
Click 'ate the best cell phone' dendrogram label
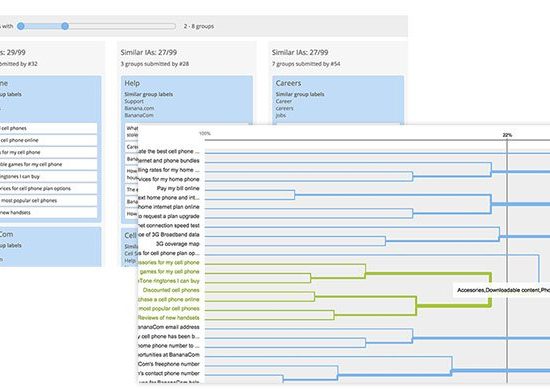pyautogui.click(x=169, y=152)
